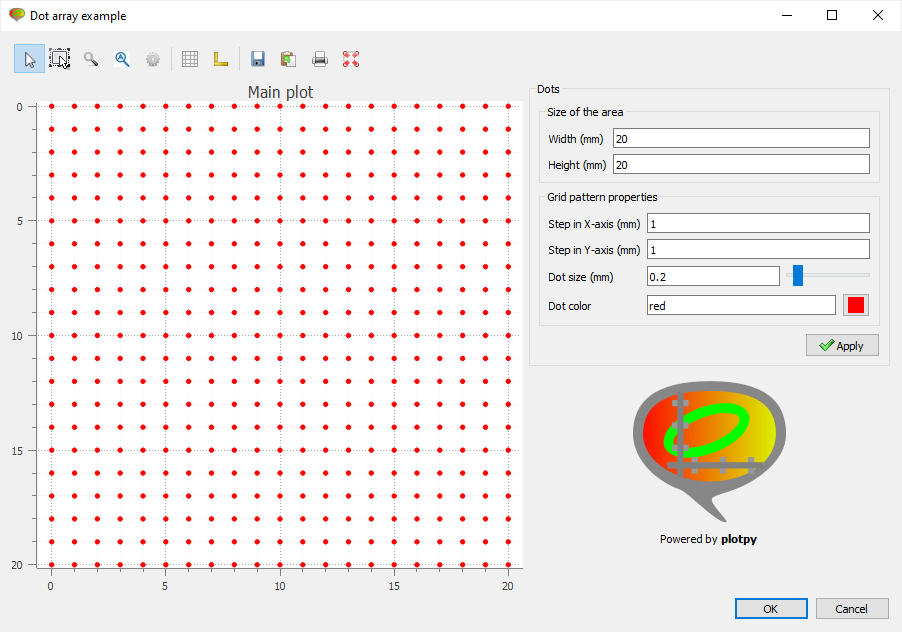Click the Dot size slider handle
The height and width of the screenshot is (632, 902).
coord(798,275)
